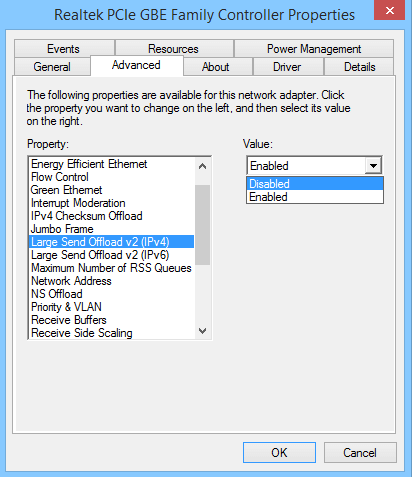The width and height of the screenshot is (412, 477).
Task: Open the Details tab
Action: tap(359, 67)
